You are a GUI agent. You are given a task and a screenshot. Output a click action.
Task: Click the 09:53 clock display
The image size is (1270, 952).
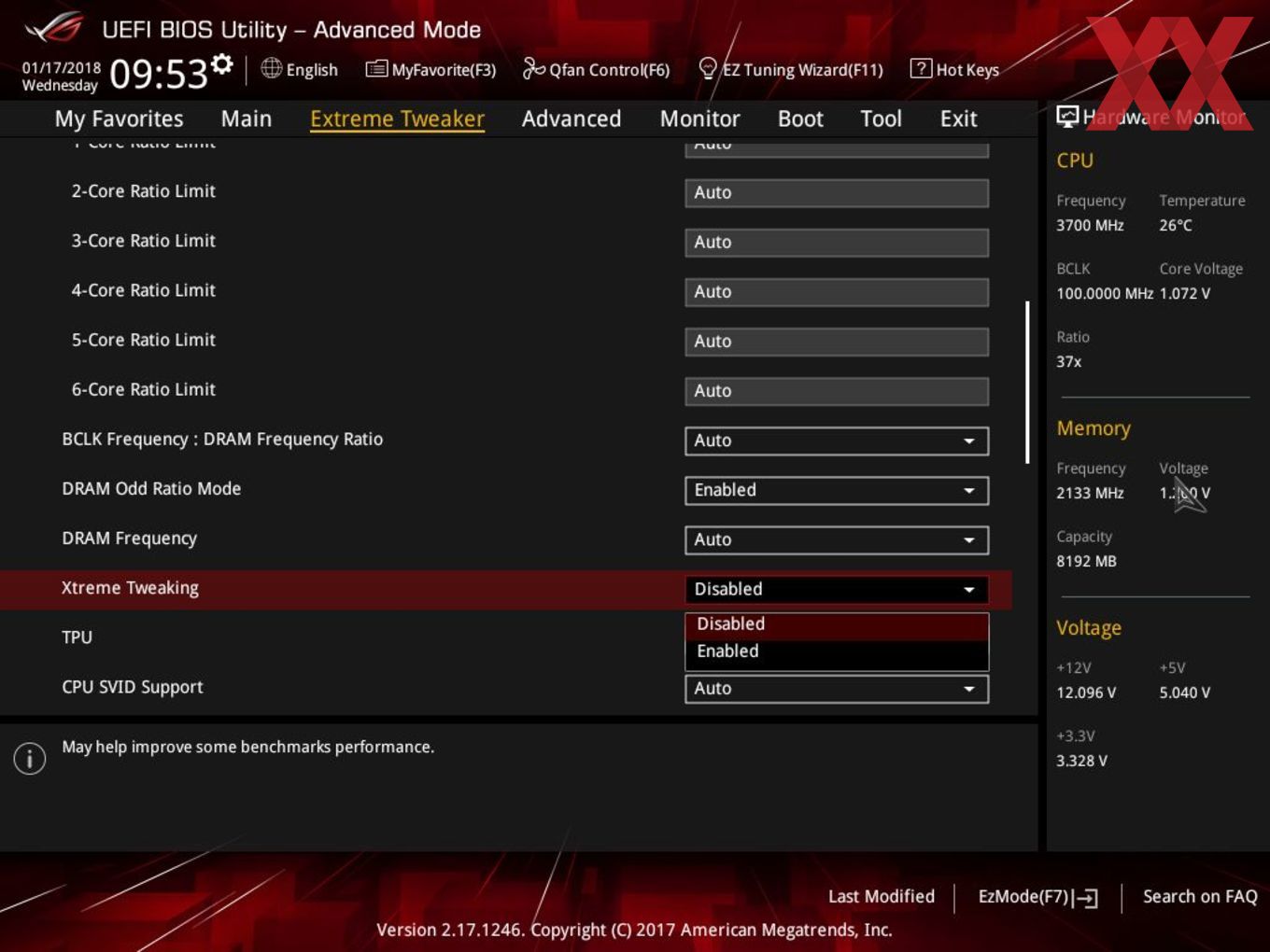[158, 74]
